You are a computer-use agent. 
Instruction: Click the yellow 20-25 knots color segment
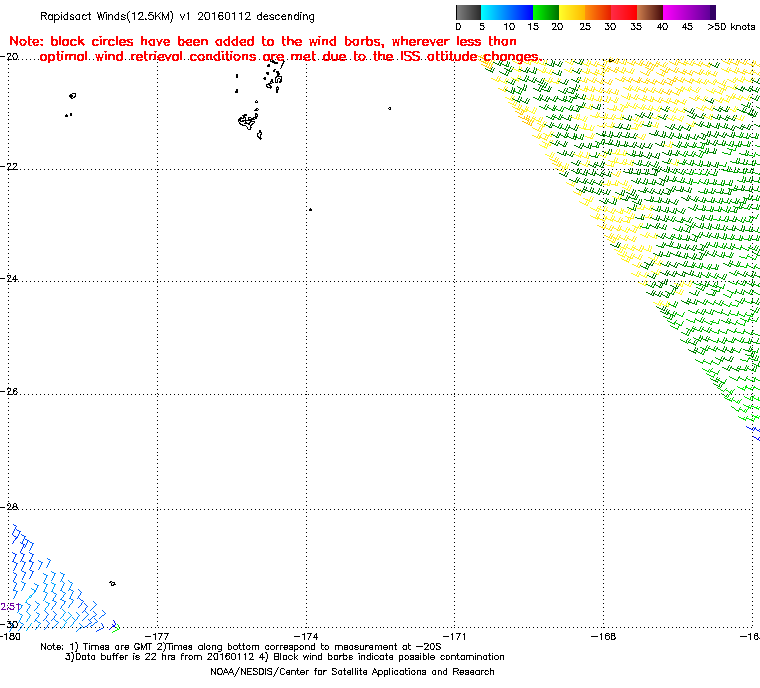[x=572, y=12]
